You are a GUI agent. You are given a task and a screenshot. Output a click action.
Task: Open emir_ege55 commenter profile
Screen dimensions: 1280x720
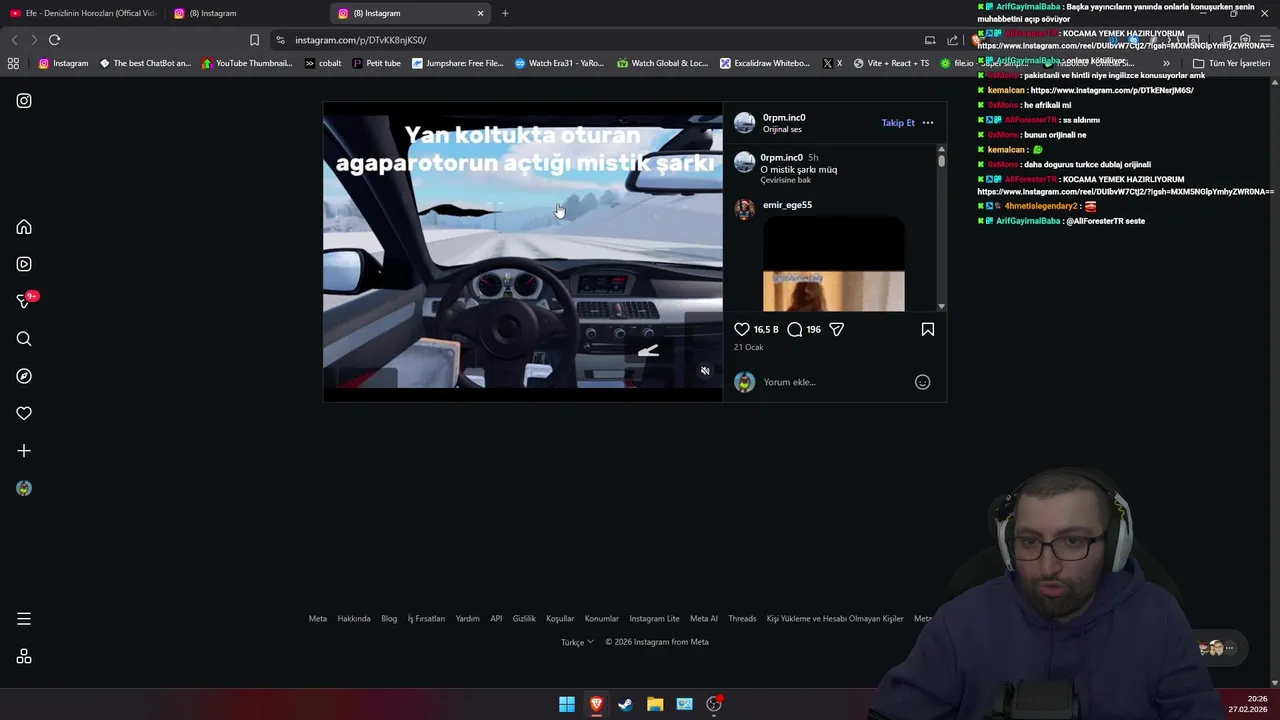click(x=787, y=205)
